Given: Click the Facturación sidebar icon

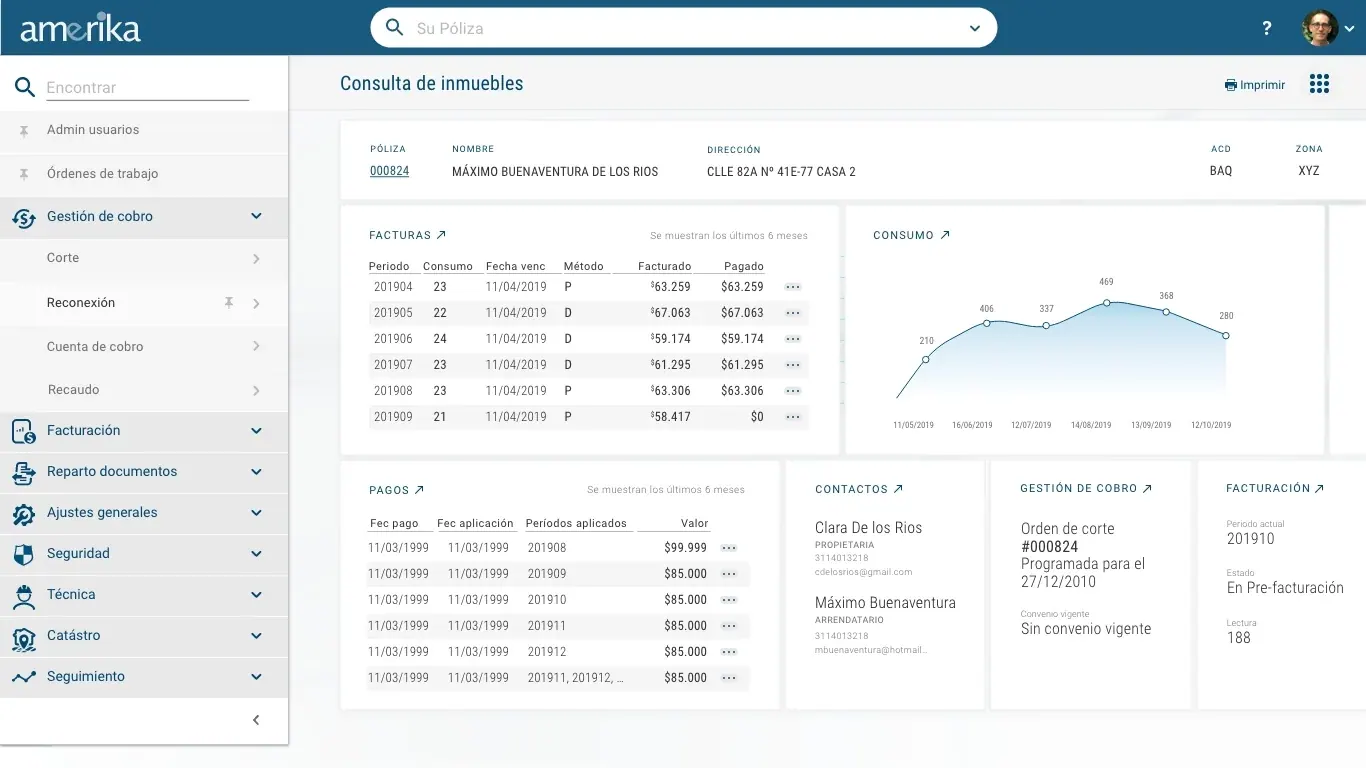Looking at the screenshot, I should pyautogui.click(x=24, y=431).
